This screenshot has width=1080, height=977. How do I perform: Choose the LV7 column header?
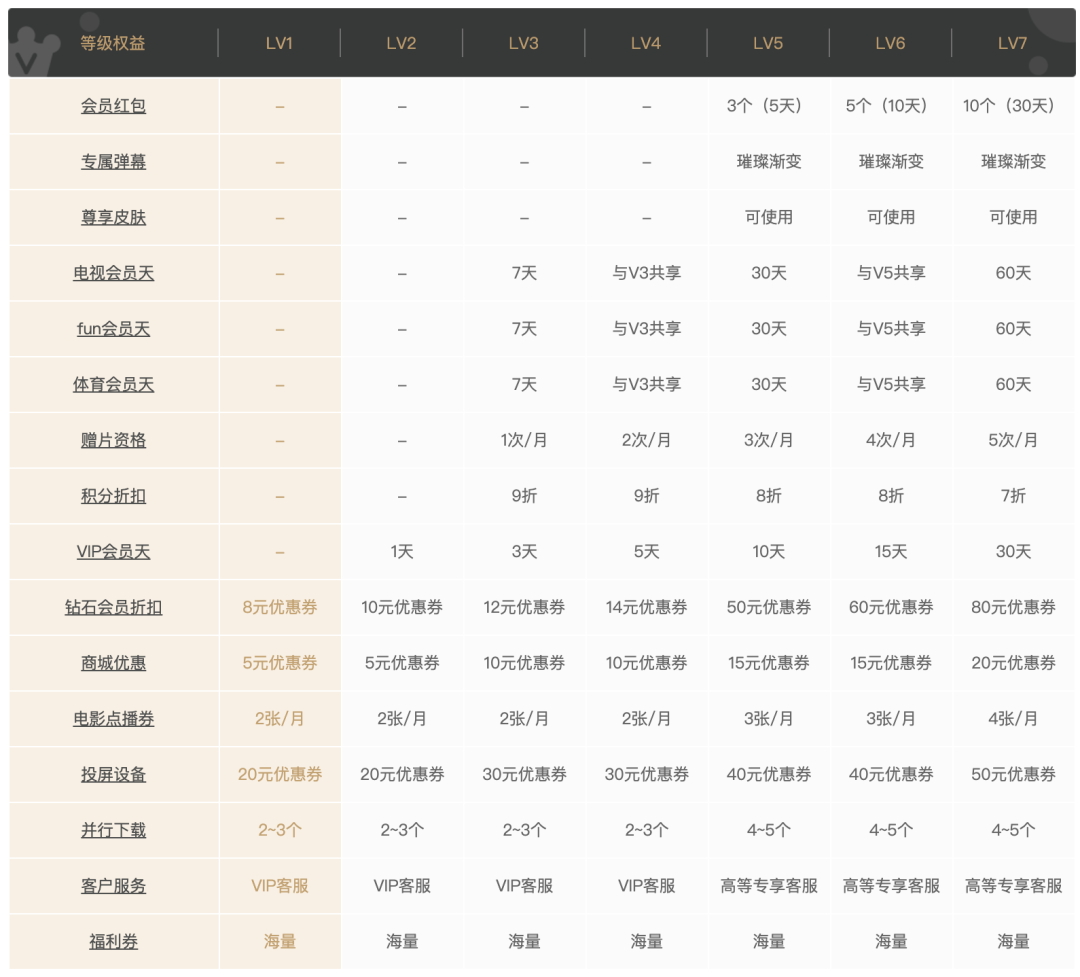tap(1012, 43)
